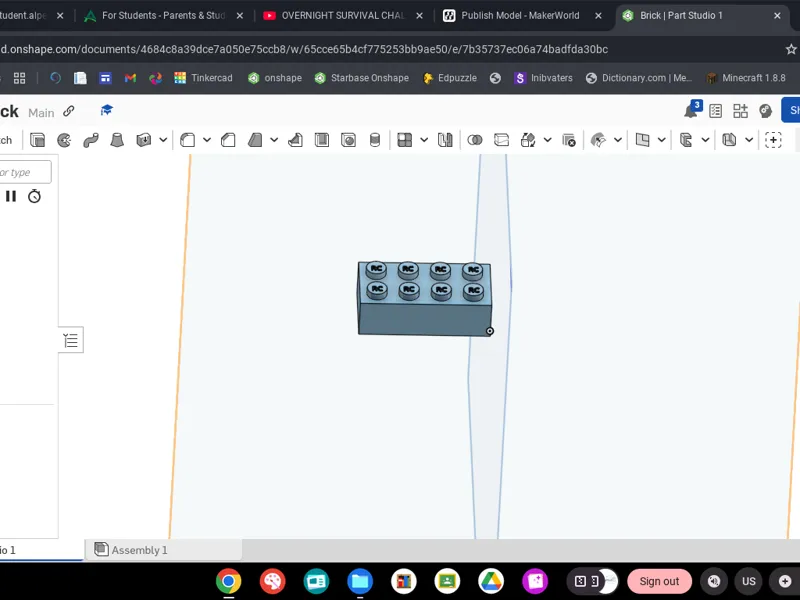Image resolution: width=800 pixels, height=600 pixels.
Task: Select the Boolean tool
Action: click(x=475, y=140)
